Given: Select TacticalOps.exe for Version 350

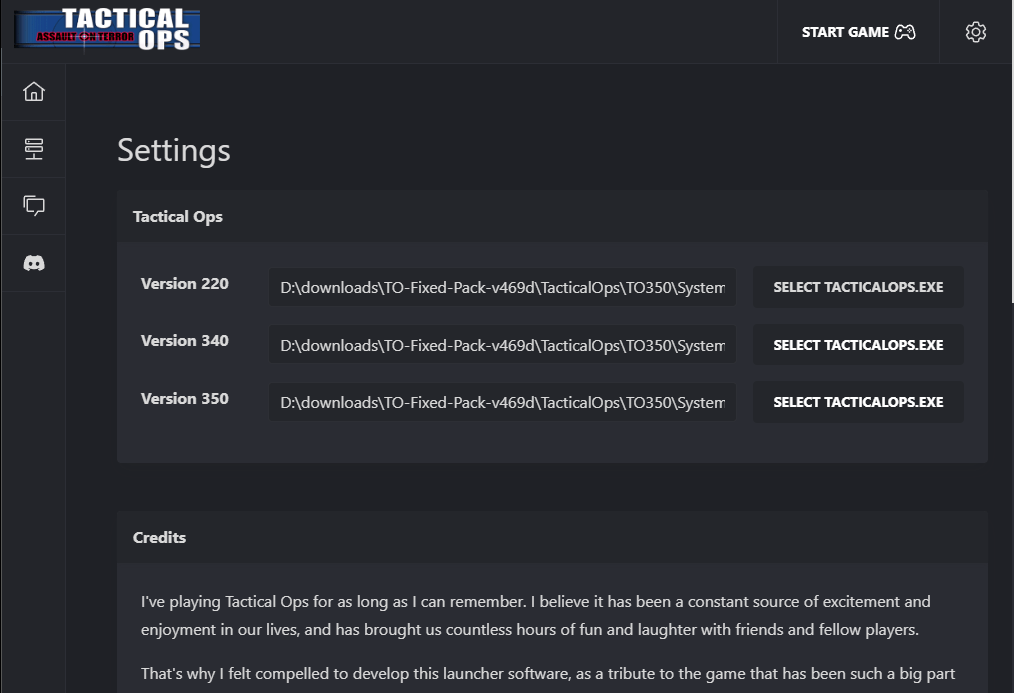Looking at the screenshot, I should tap(858, 402).
